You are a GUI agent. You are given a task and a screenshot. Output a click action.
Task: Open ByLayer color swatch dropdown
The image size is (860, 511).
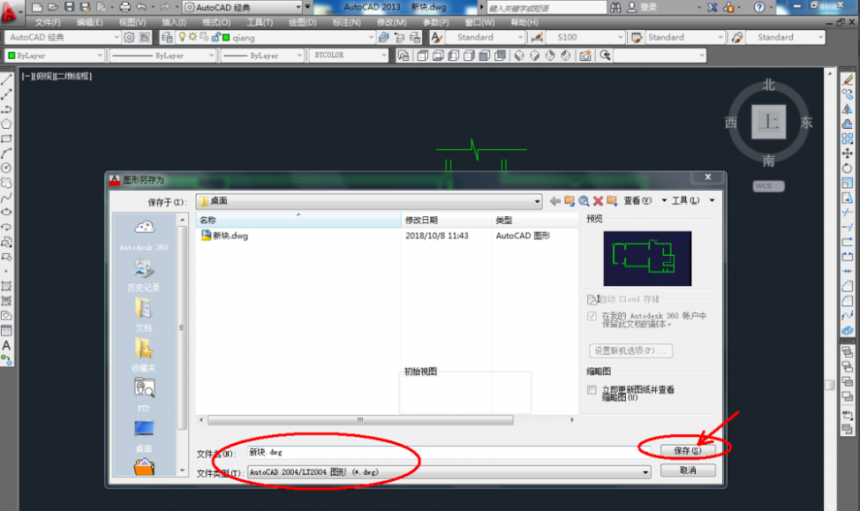point(54,55)
